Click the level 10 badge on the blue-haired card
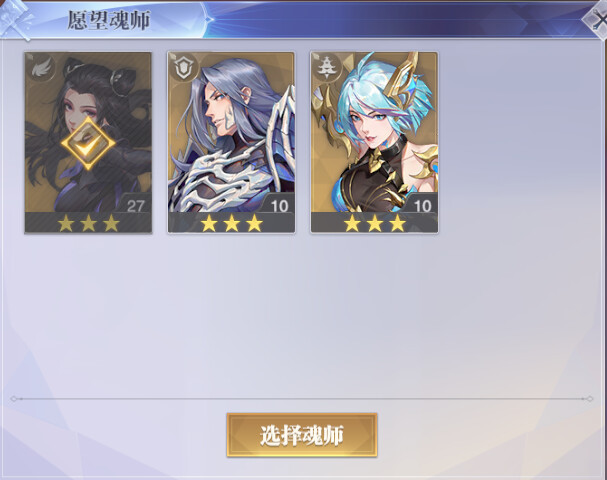 (422, 206)
